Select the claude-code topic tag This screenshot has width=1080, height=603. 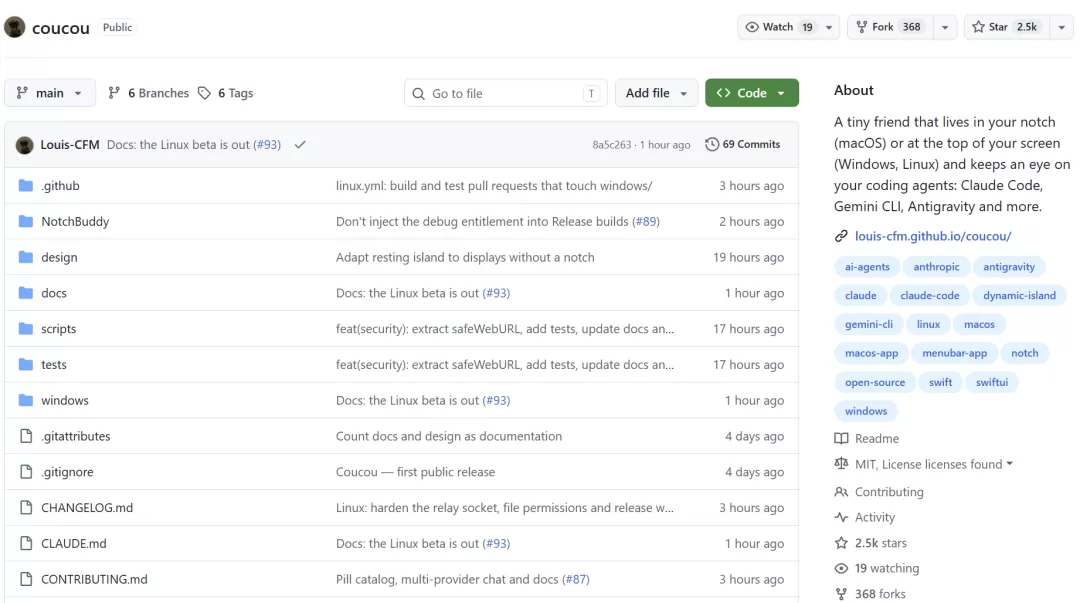[x=929, y=296]
